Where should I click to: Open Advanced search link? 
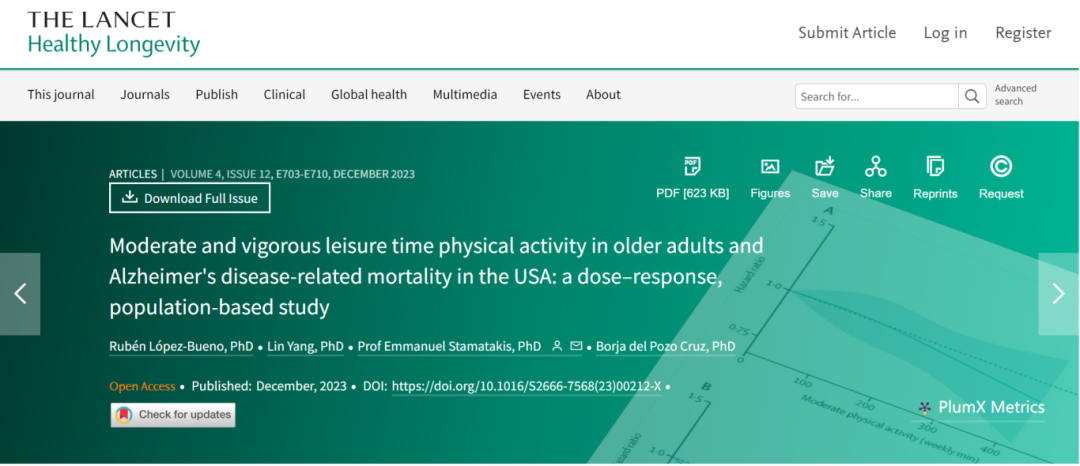(1015, 95)
